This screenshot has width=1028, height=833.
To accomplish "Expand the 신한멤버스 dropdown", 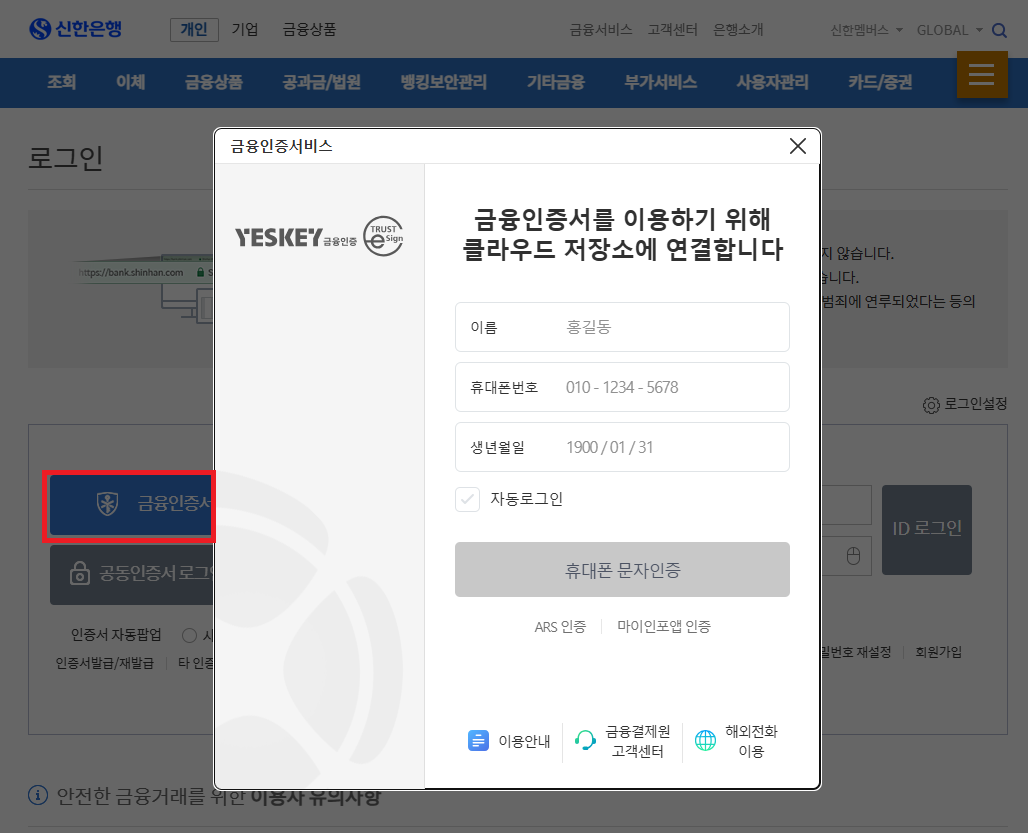I will [x=864, y=29].
